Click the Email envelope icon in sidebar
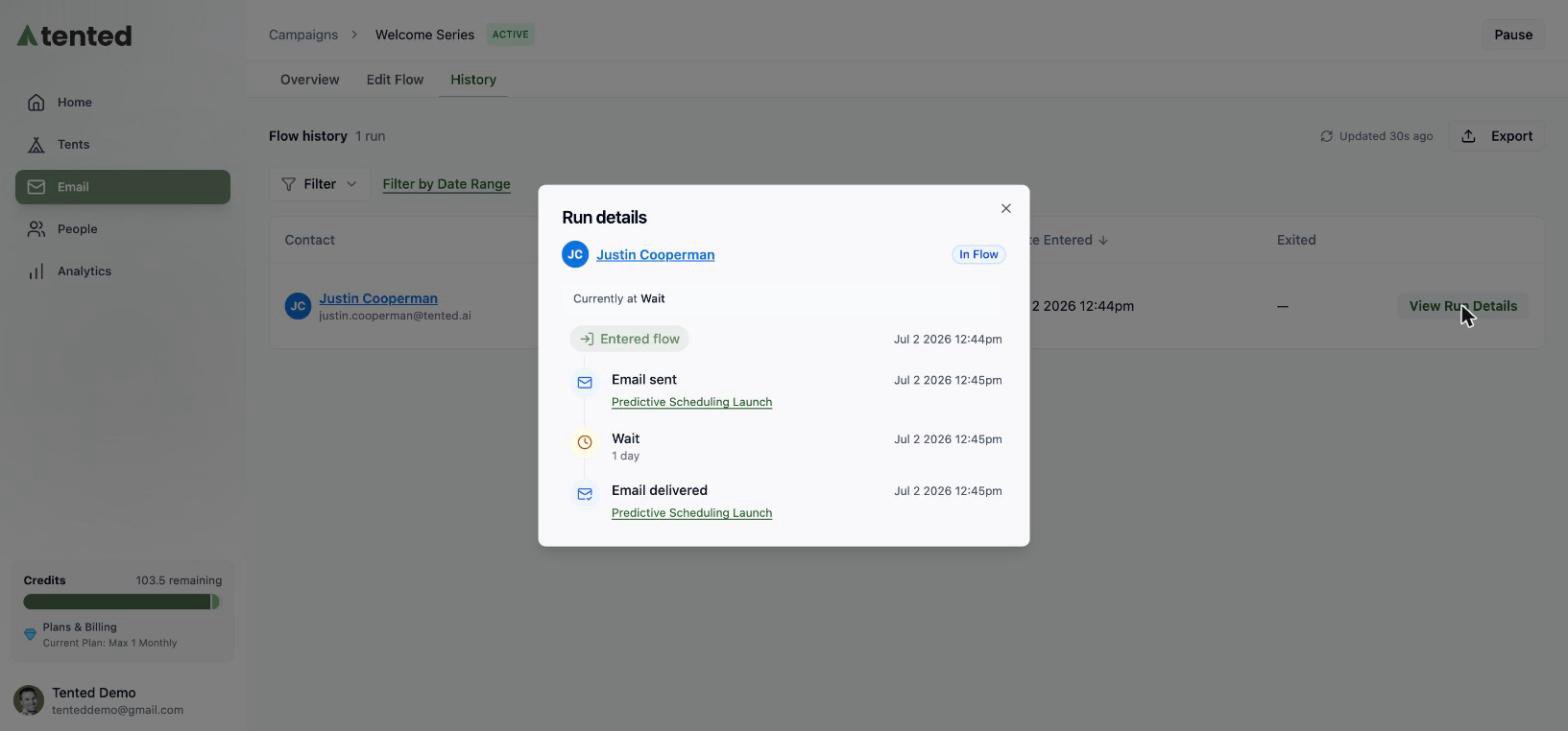Image resolution: width=1568 pixels, height=731 pixels. (x=36, y=187)
